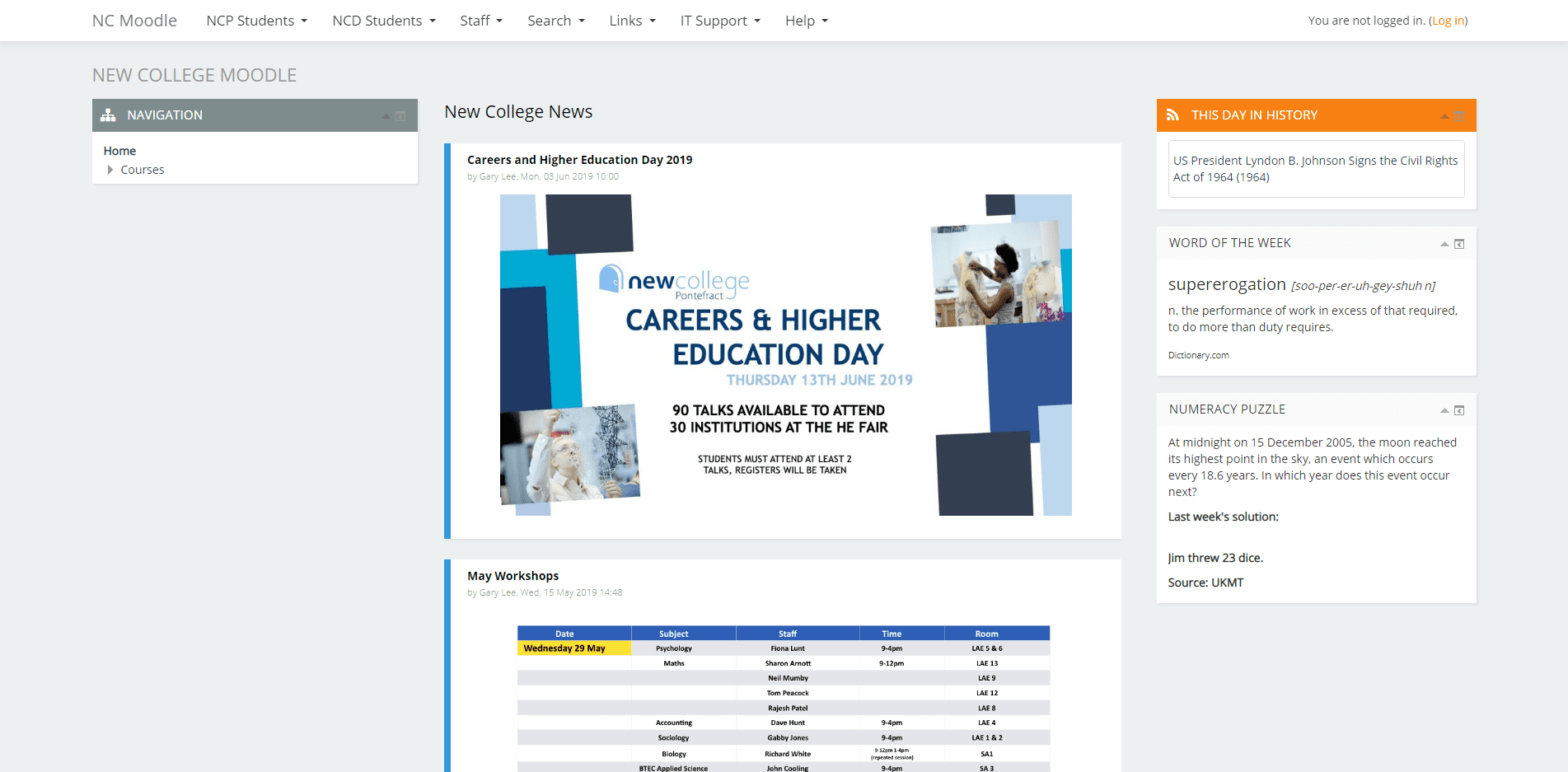Click the Log in link
The width and height of the screenshot is (1568, 772).
1448,21
